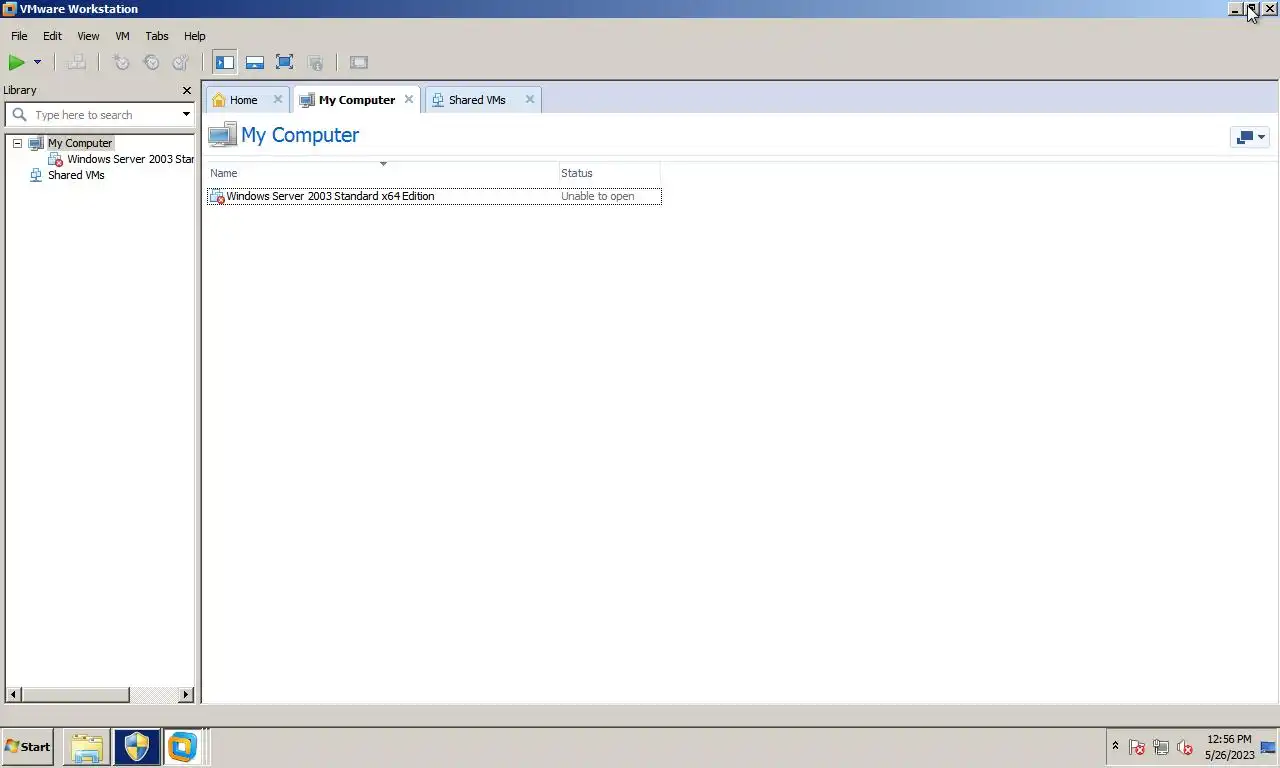Open File Explorer from taskbar
The width and height of the screenshot is (1280, 768).
pyautogui.click(x=86, y=747)
